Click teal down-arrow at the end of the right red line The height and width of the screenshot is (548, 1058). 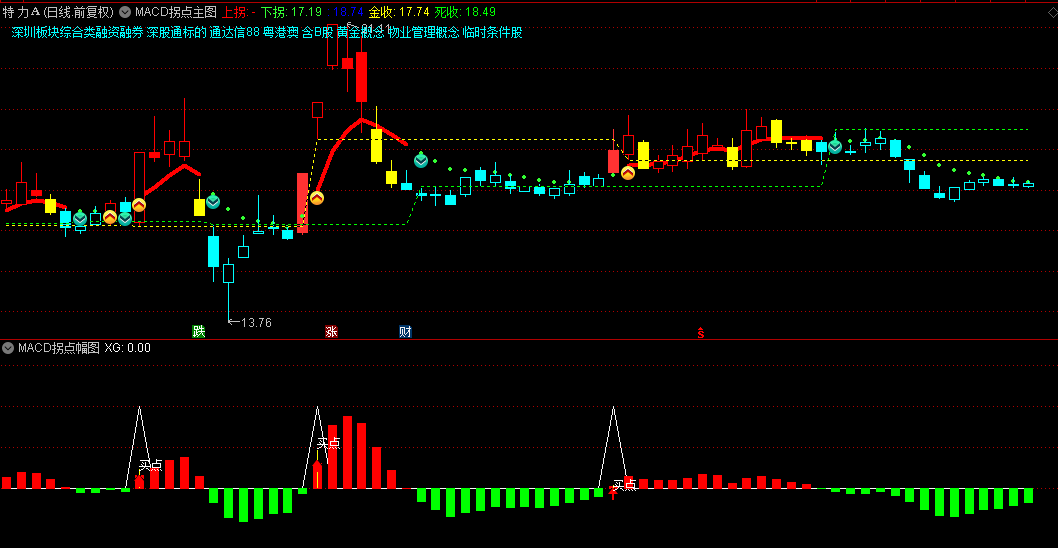click(x=835, y=146)
